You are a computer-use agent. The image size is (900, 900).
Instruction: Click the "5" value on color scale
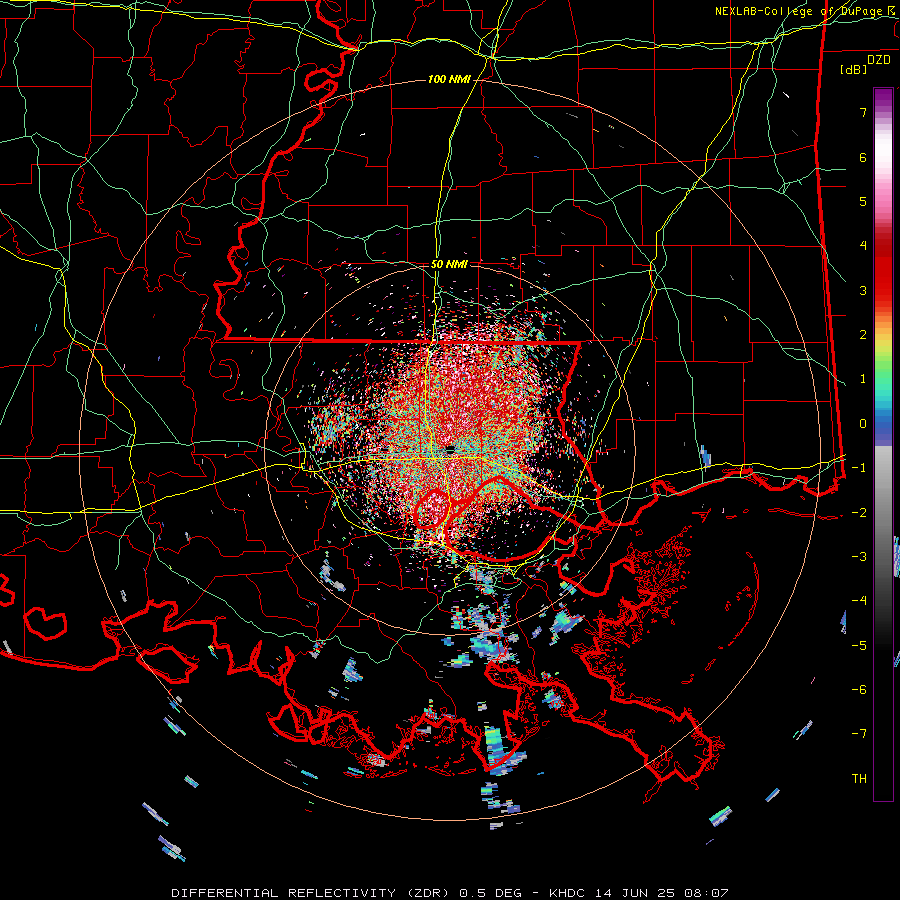click(863, 201)
